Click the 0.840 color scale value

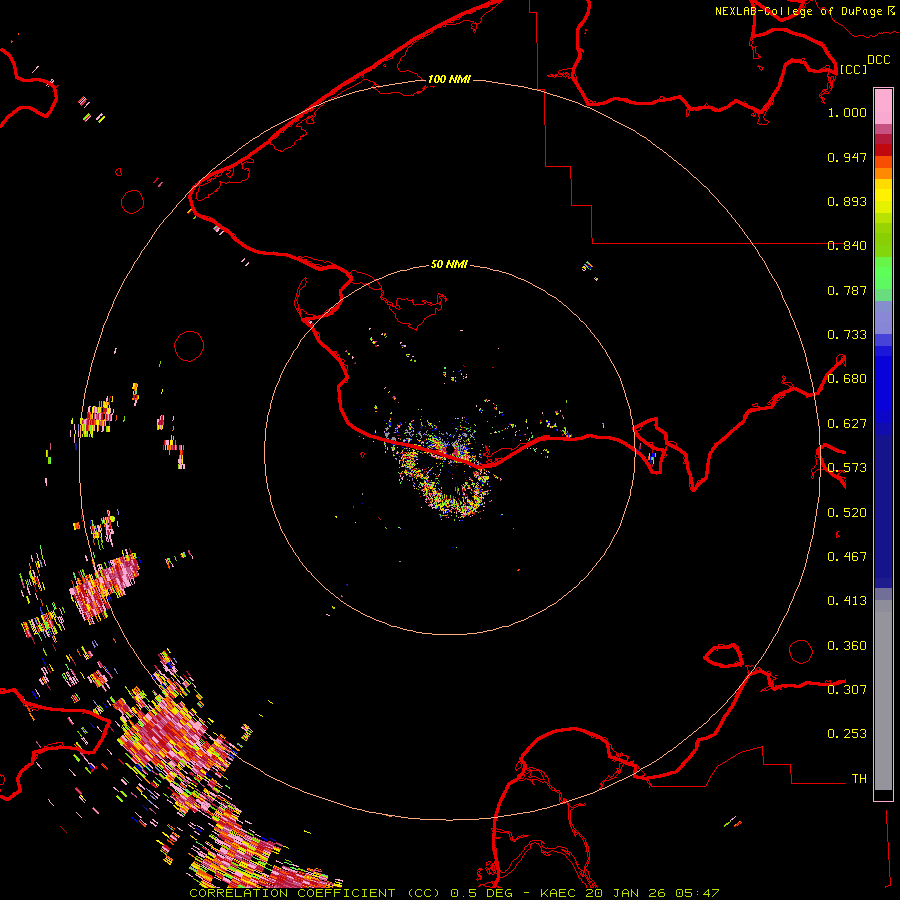coord(847,246)
